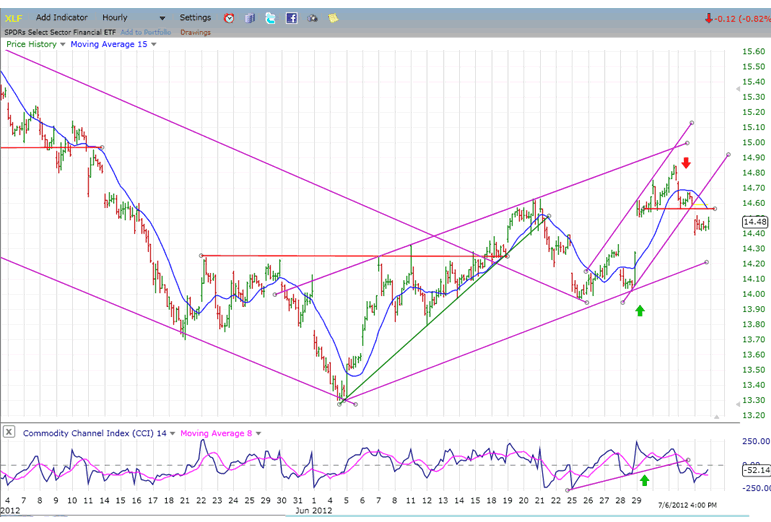
Task: Click the Drawings link
Action: pyautogui.click(x=195, y=32)
